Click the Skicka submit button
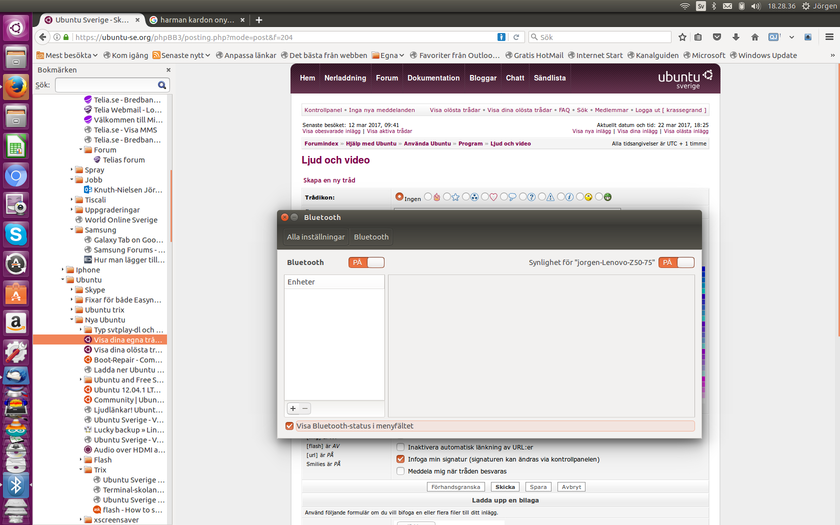The image size is (840, 525). 505,487
